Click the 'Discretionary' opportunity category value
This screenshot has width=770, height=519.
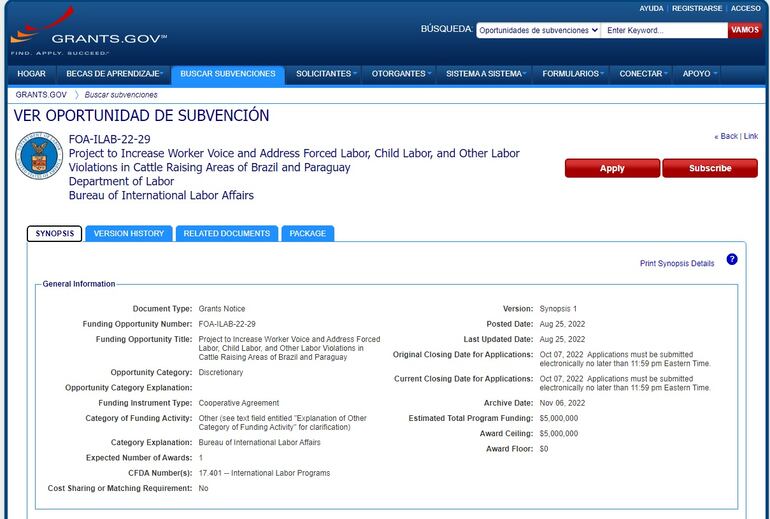pos(220,372)
